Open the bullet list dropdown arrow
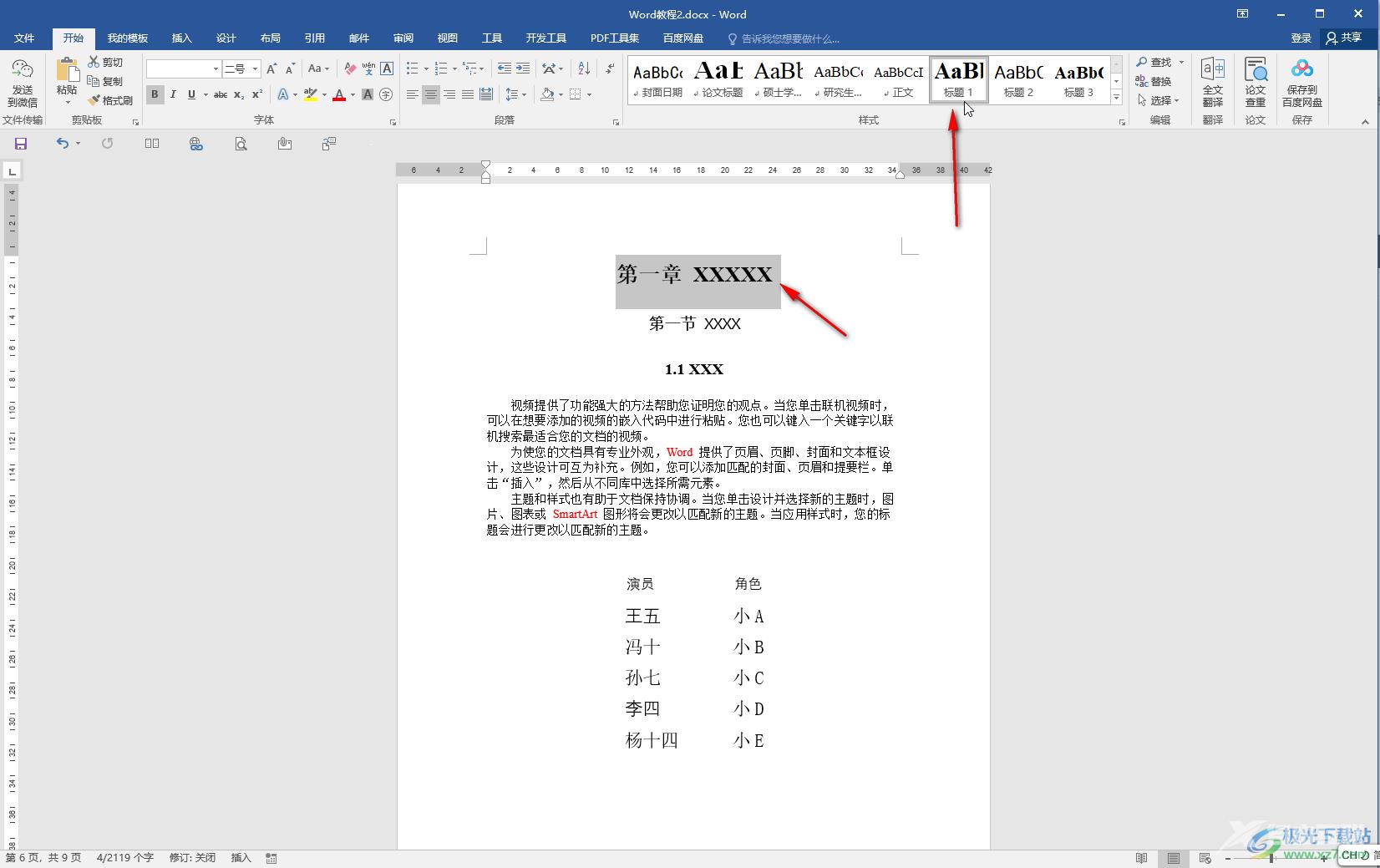Image resolution: width=1380 pixels, height=868 pixels. 426,69
